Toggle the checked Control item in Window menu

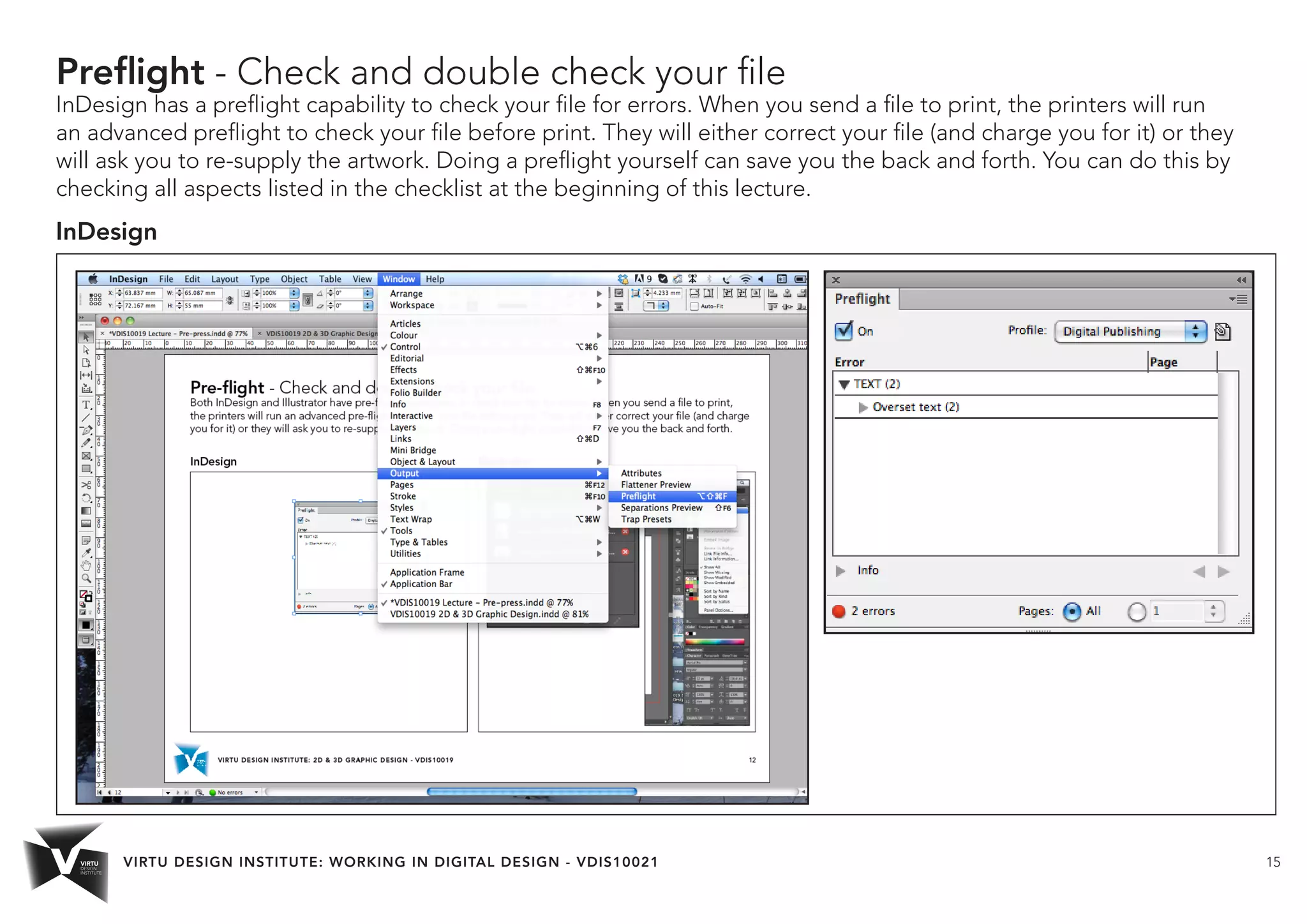[x=494, y=346]
